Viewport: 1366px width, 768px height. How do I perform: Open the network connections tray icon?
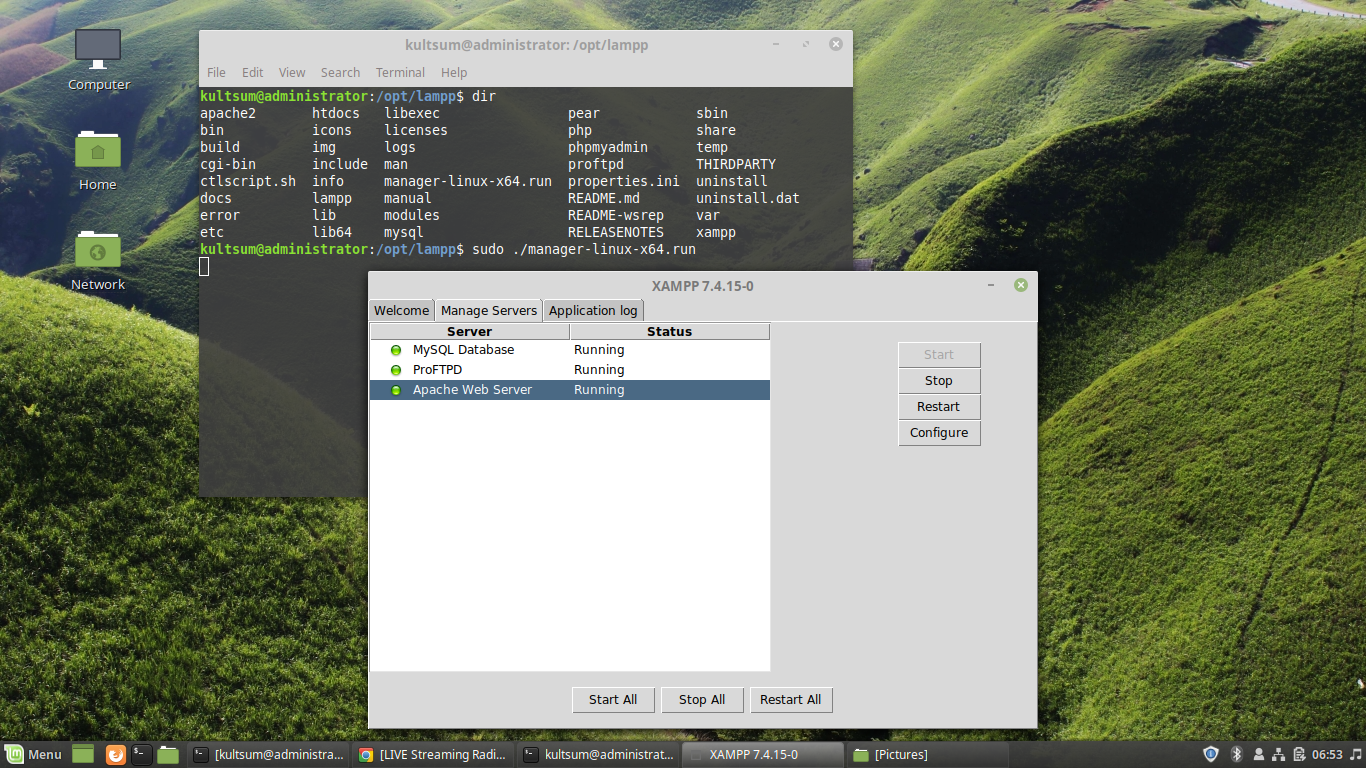[1278, 754]
